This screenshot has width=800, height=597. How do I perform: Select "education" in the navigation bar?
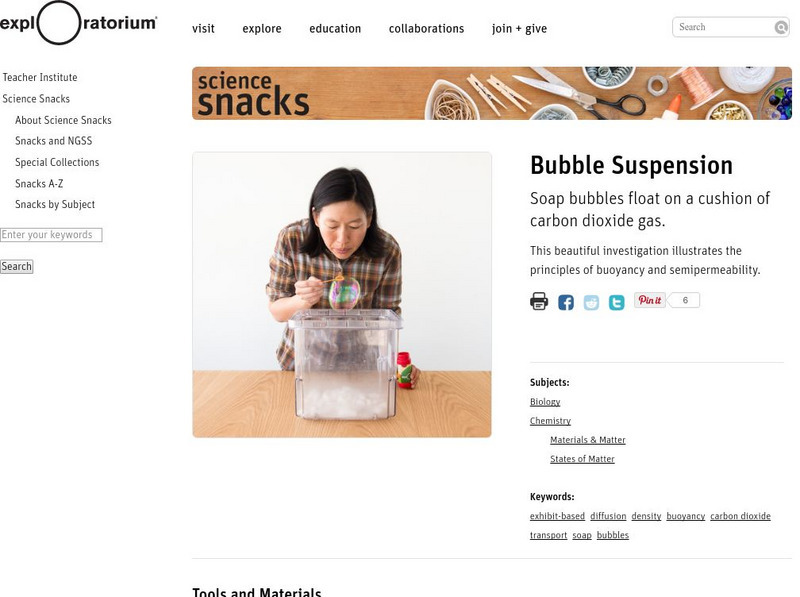[x=335, y=29]
